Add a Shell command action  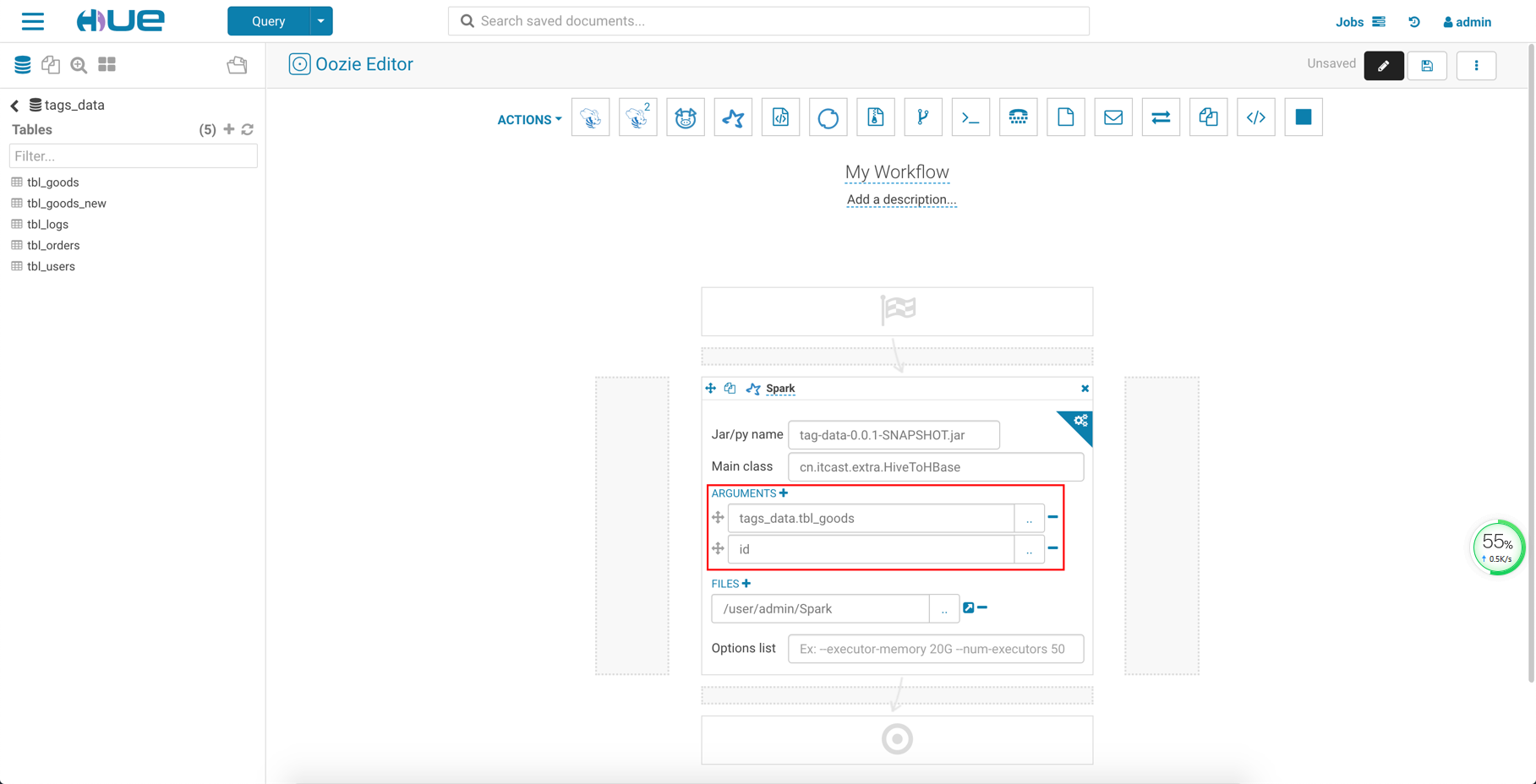[x=970, y=117]
